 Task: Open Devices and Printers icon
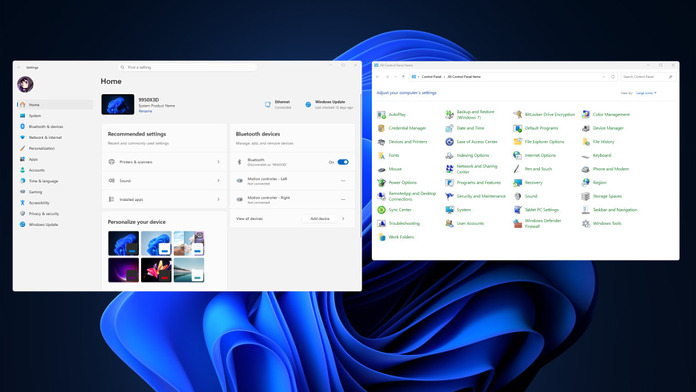click(381, 142)
